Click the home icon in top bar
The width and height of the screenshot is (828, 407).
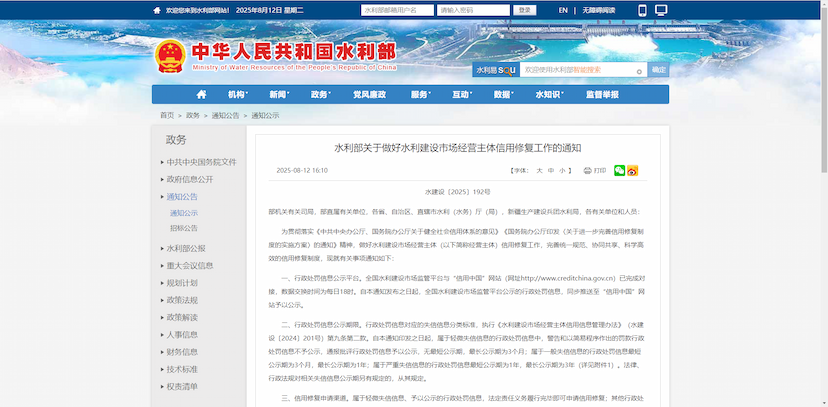[157, 10]
